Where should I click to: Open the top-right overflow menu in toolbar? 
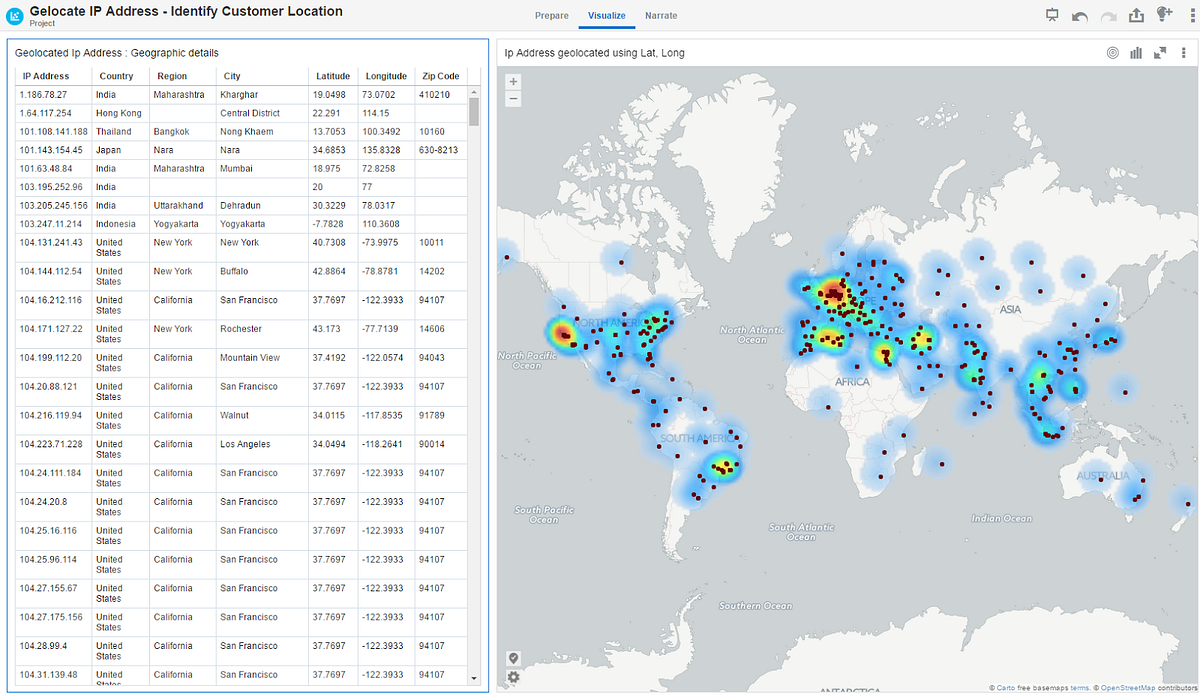(x=1193, y=15)
